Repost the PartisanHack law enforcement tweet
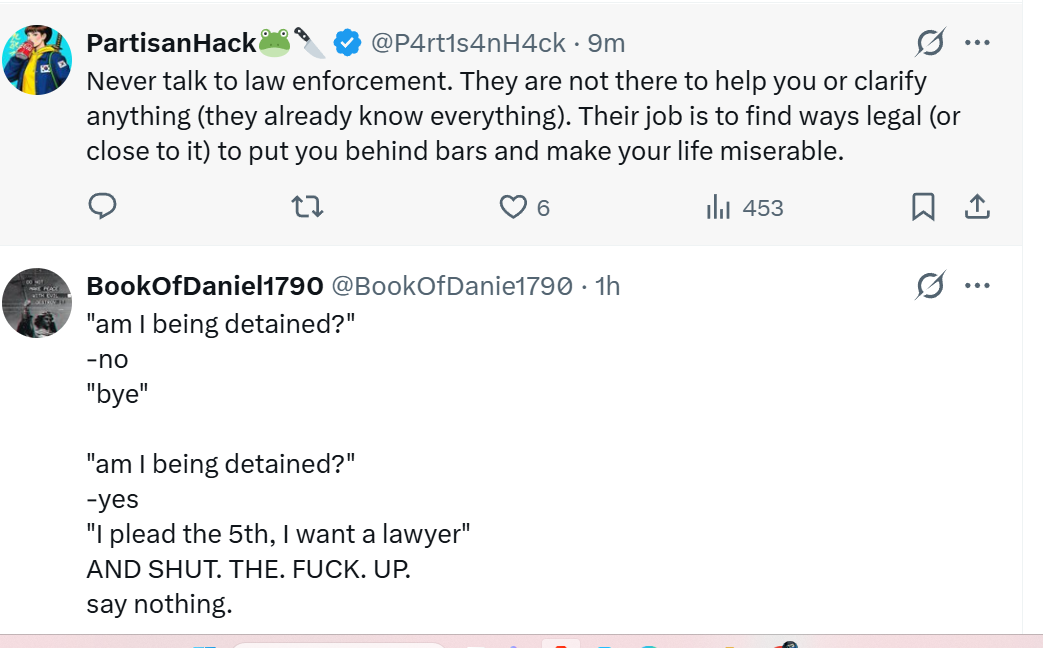This screenshot has height=648, width=1043. coord(307,207)
